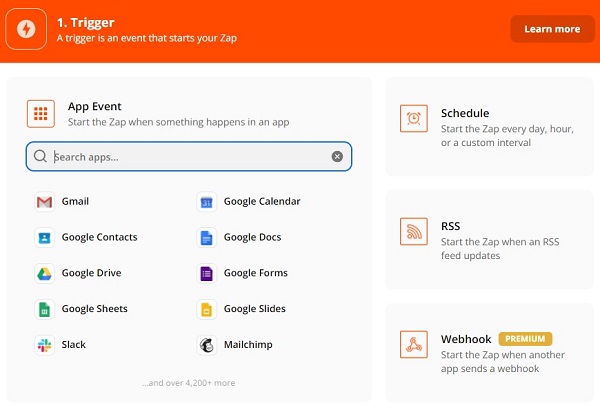Choose the Google Sheets label
600x412 pixels.
click(95, 309)
